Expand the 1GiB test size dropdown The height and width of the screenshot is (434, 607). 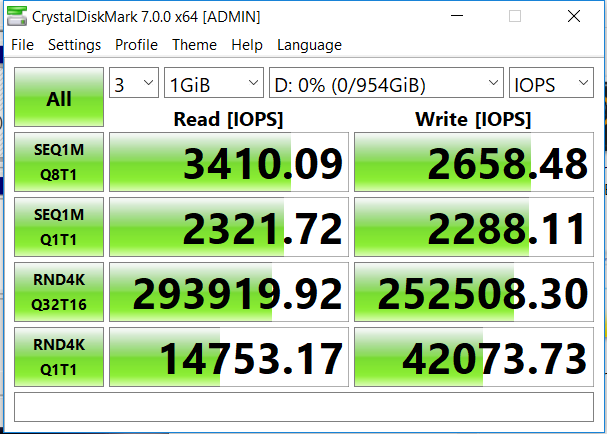(x=214, y=83)
